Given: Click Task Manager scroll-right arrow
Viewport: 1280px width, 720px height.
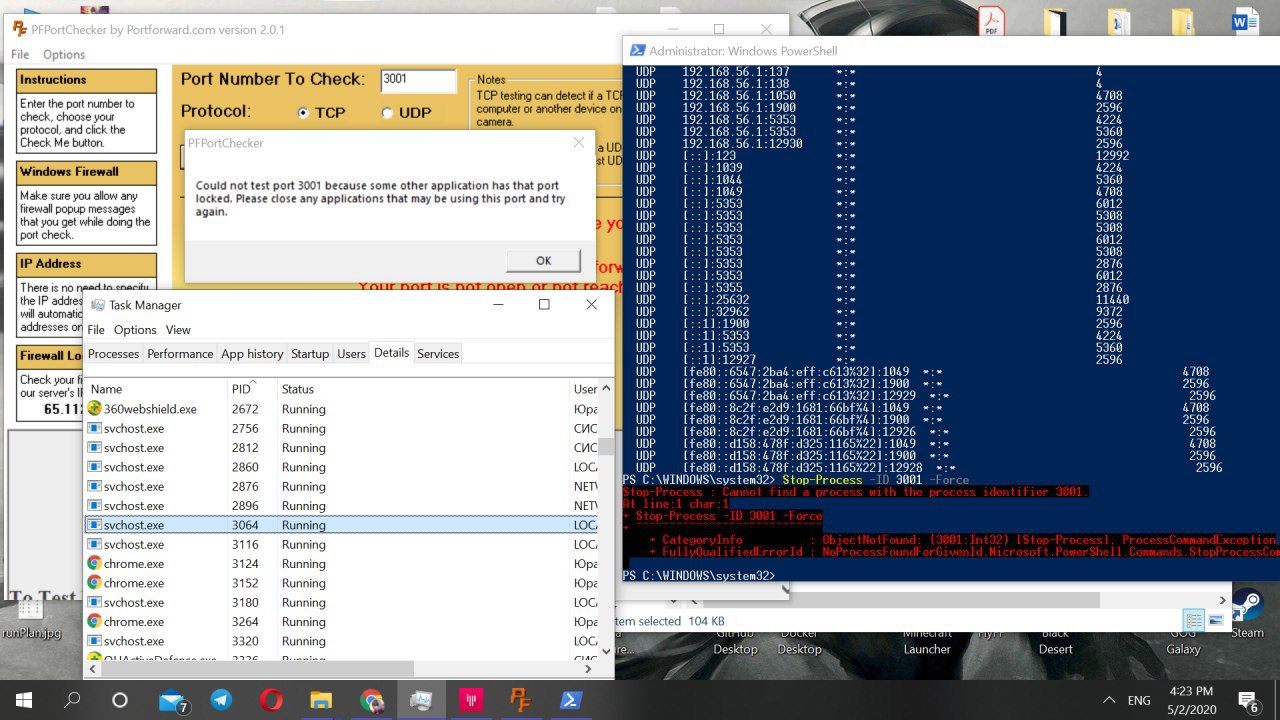Looking at the screenshot, I should click(588, 669).
